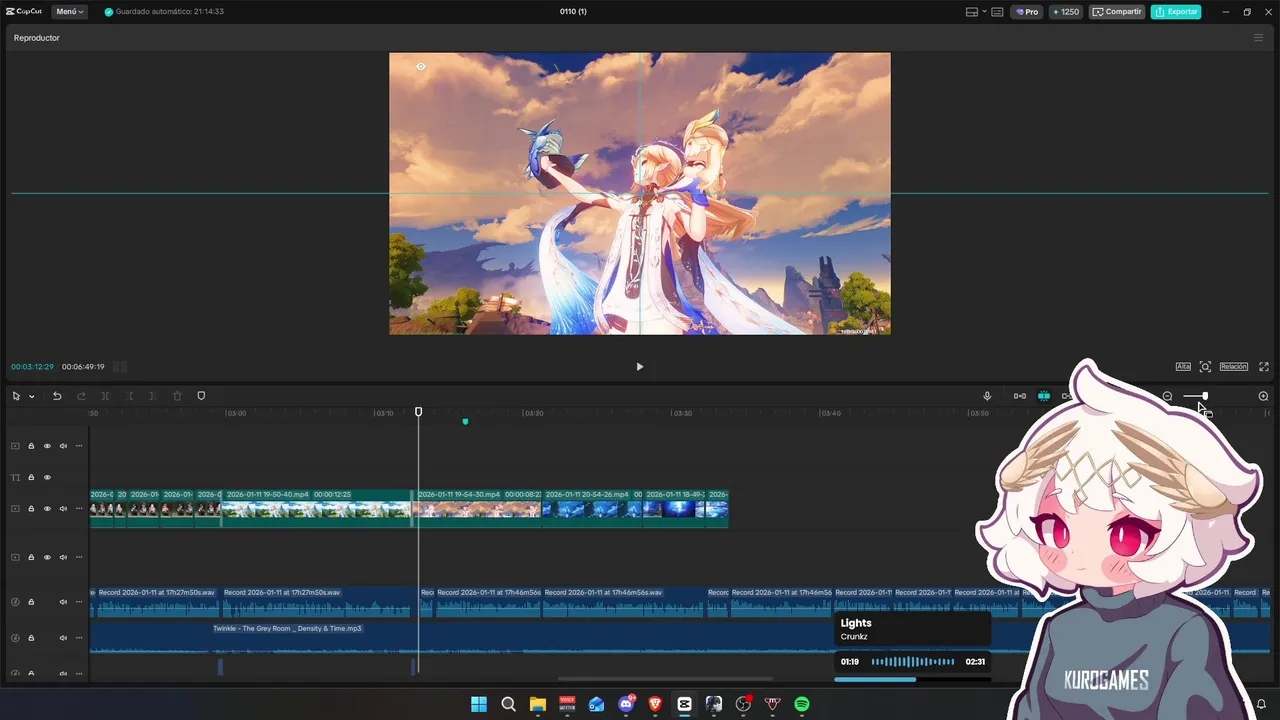
Task: Open the keyboard shortcuts icon in title bar
Action: (x=999, y=12)
